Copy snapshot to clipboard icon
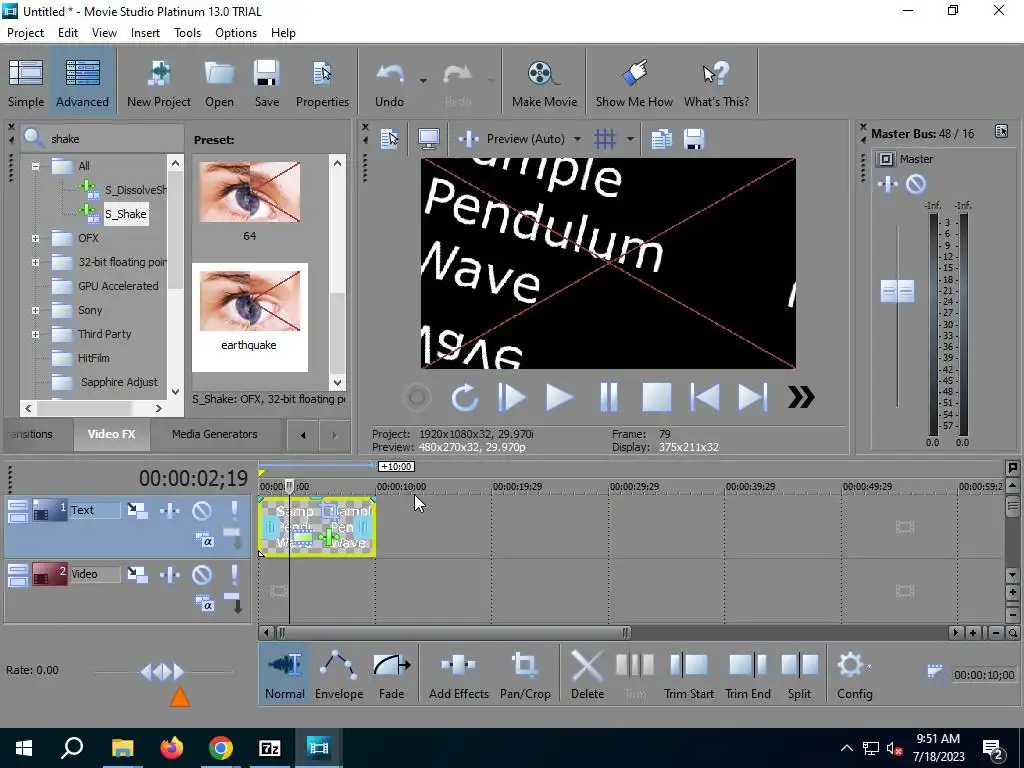The image size is (1024, 768). click(x=661, y=138)
